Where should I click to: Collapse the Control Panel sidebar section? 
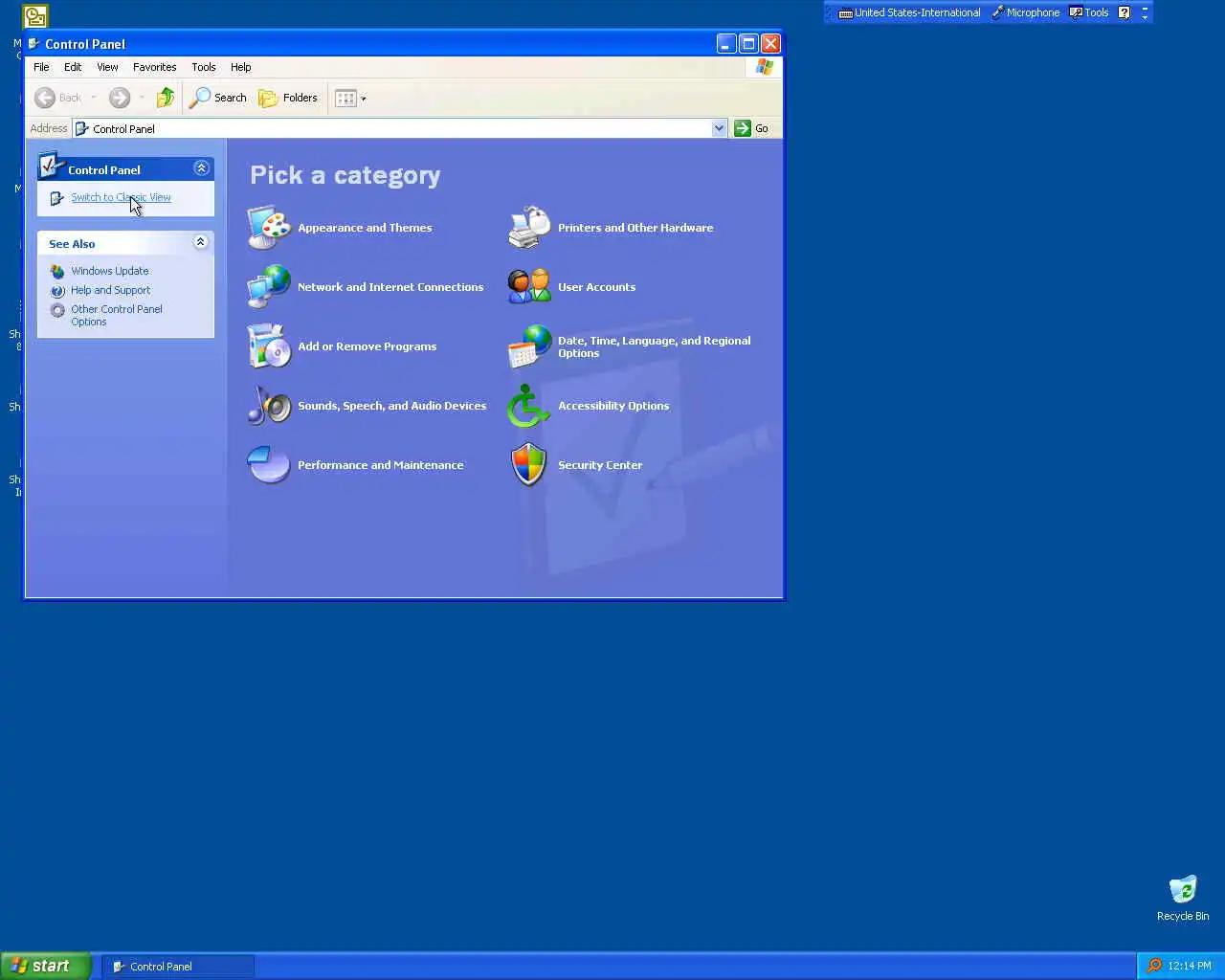click(201, 168)
